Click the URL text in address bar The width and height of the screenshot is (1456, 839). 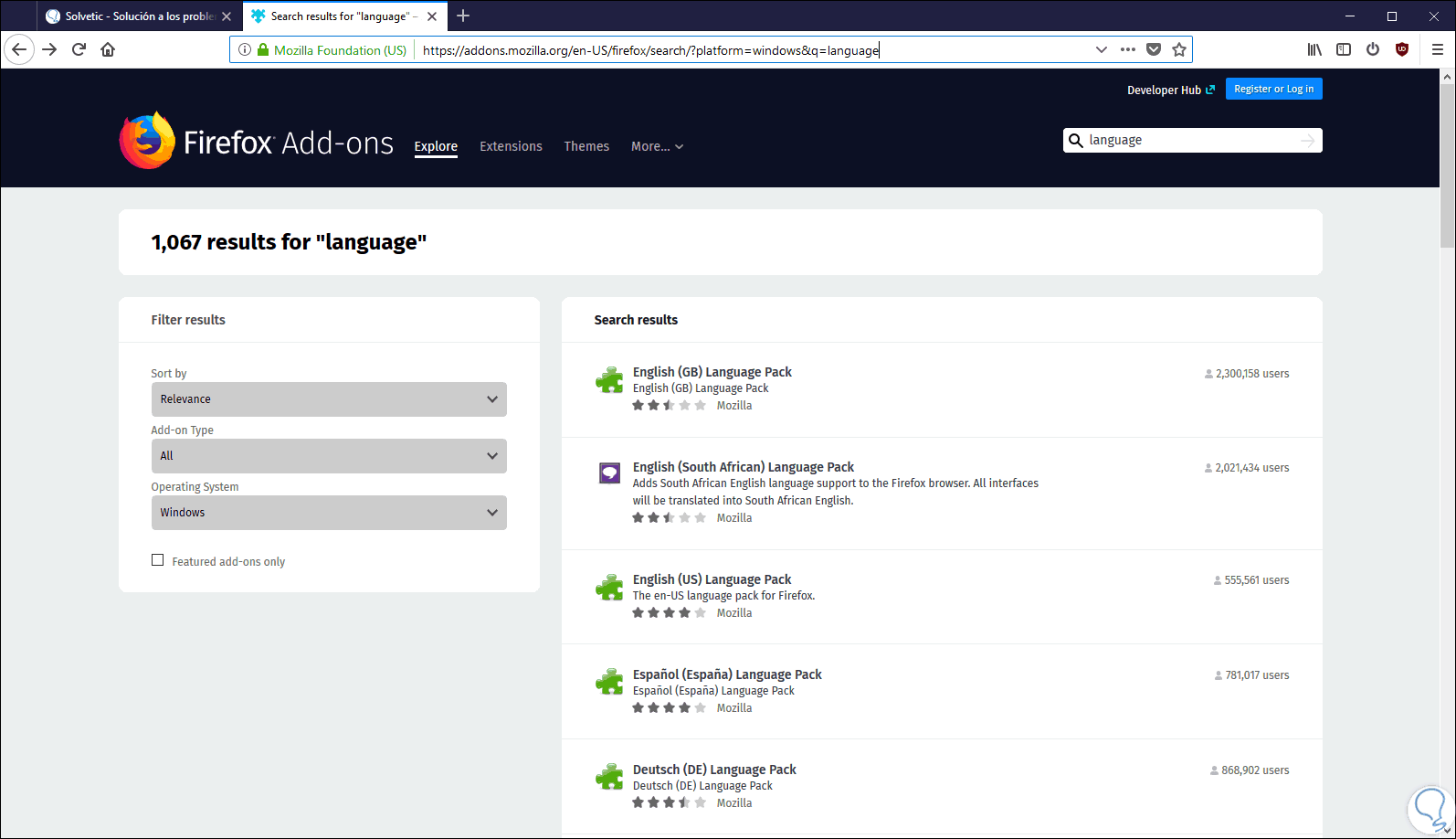tap(650, 50)
